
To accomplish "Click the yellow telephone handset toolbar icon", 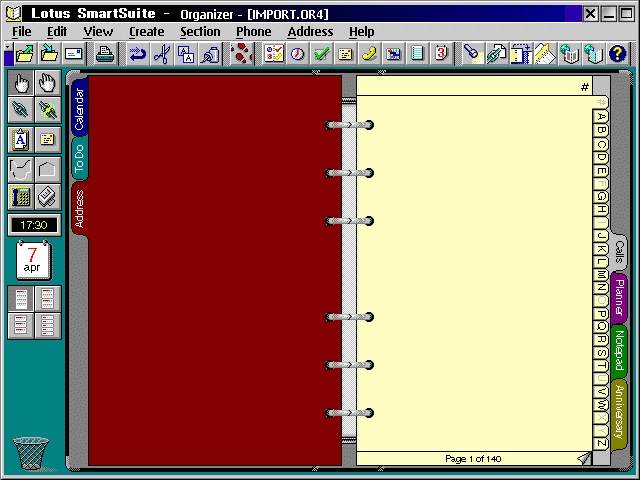I will [x=370, y=54].
